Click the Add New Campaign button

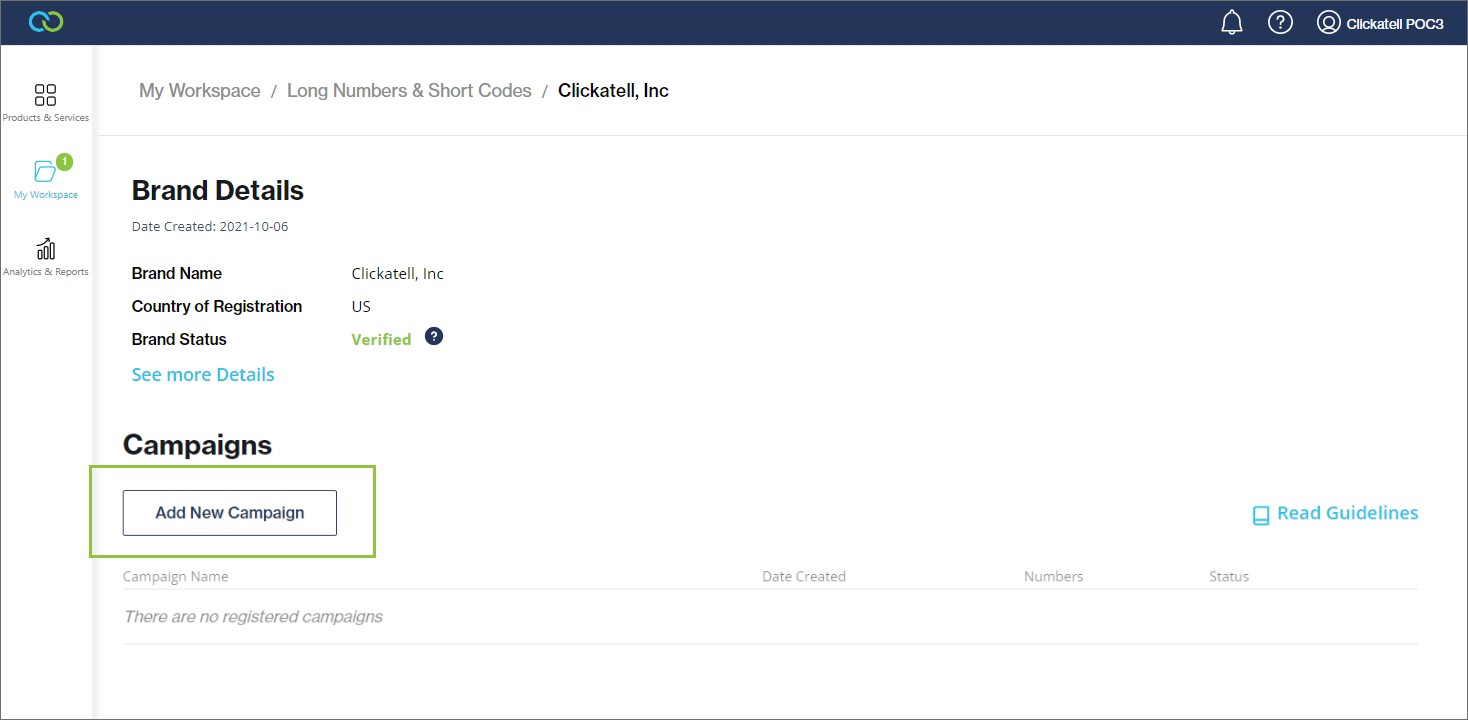(x=230, y=513)
